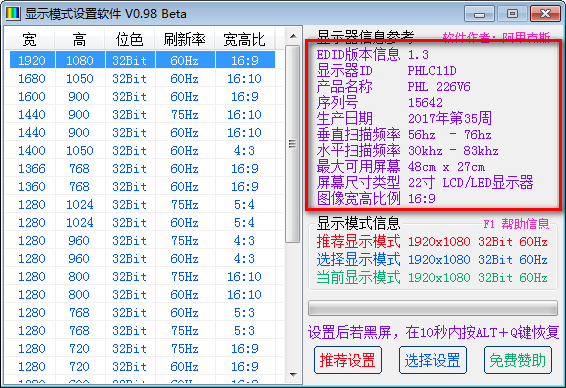Click the rainbow app icon in title bar
Viewport: 566px width, 388px height.
pos(13,14)
